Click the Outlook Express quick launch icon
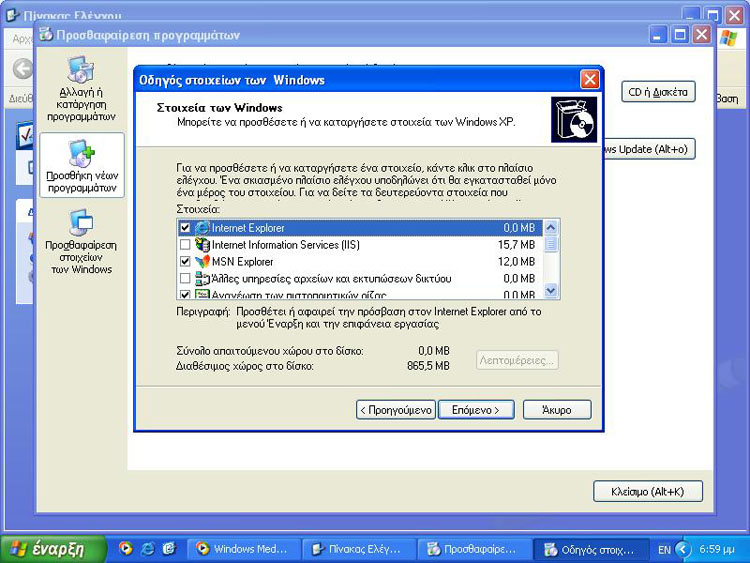 point(169,548)
